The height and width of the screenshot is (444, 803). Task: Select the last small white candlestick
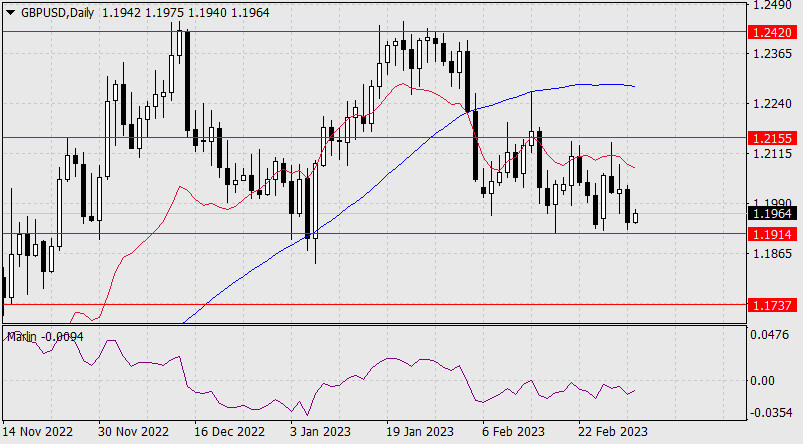click(x=636, y=217)
